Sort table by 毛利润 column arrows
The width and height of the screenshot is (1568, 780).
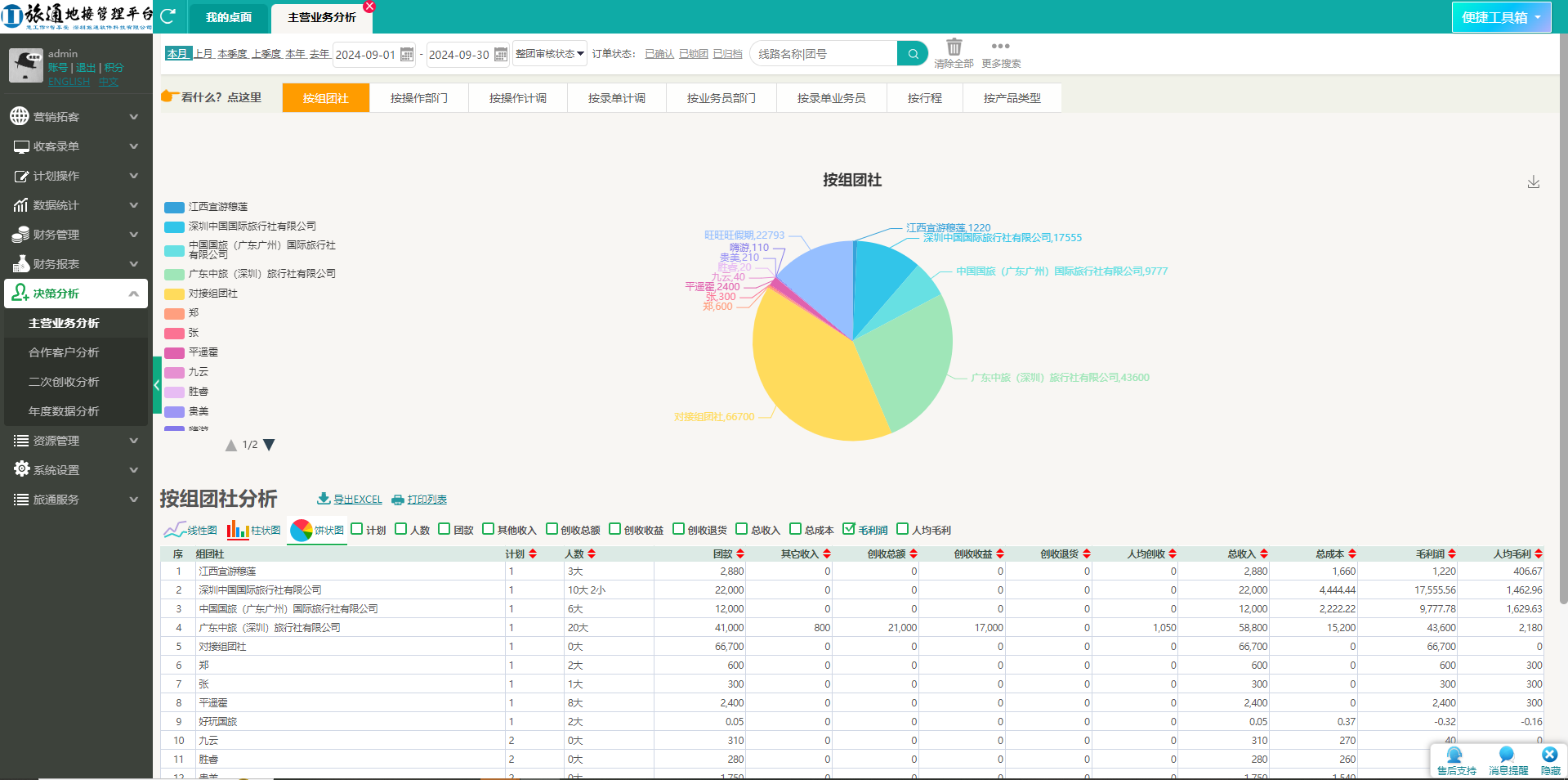click(1451, 554)
